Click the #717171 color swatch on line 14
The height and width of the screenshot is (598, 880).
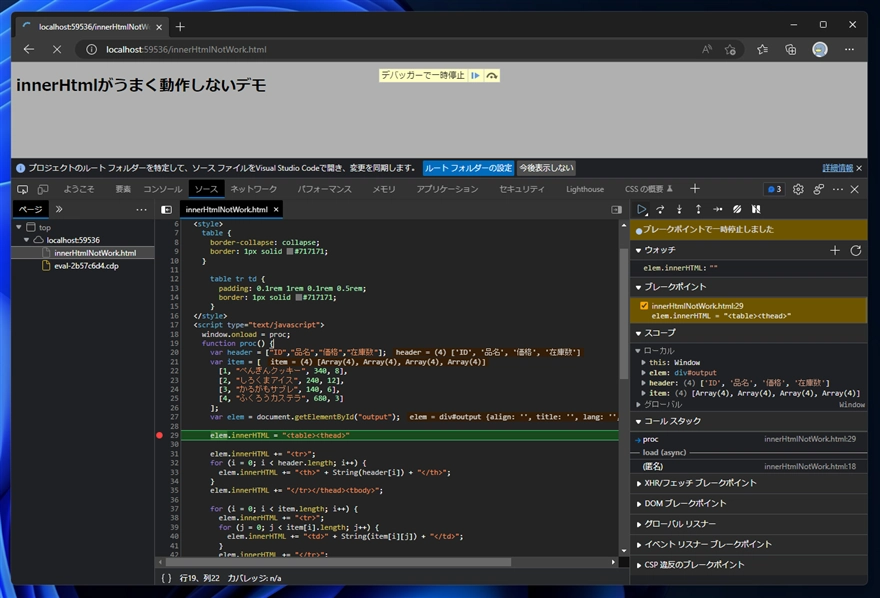299,297
